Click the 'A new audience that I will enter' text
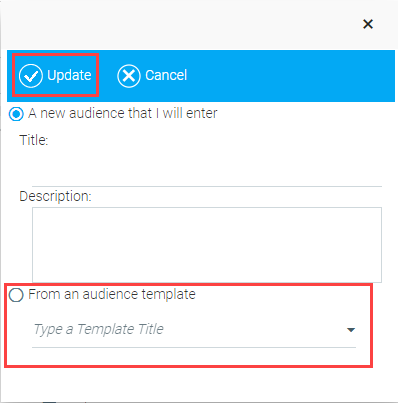 123,113
